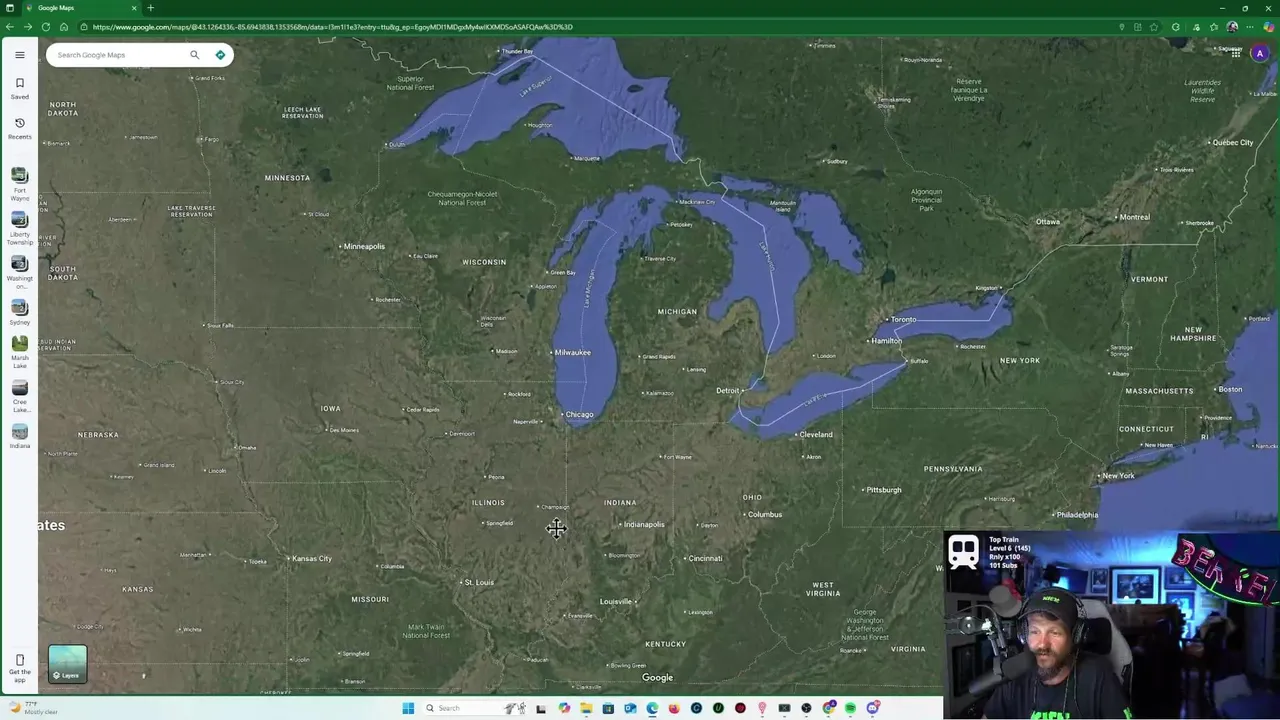Image resolution: width=1280 pixels, height=720 pixels.
Task: Open location permissions icon in address bar
Action: [x=1122, y=27]
